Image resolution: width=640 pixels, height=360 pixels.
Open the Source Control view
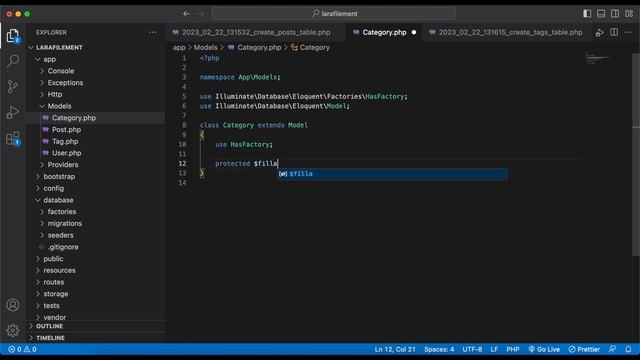(x=13, y=87)
